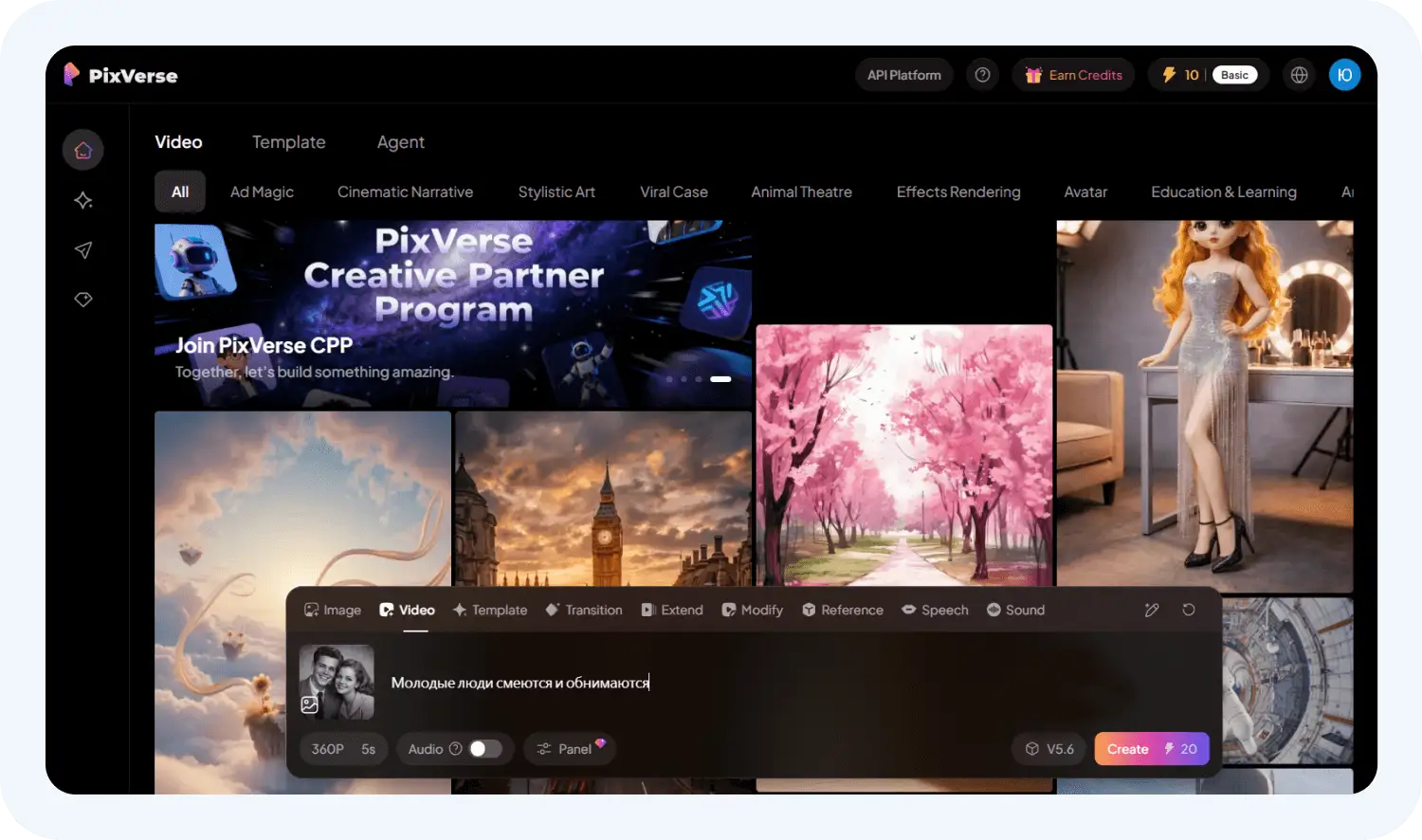Open the 360P 5s quality selector
Viewport: 1422px width, 840px height.
click(343, 749)
